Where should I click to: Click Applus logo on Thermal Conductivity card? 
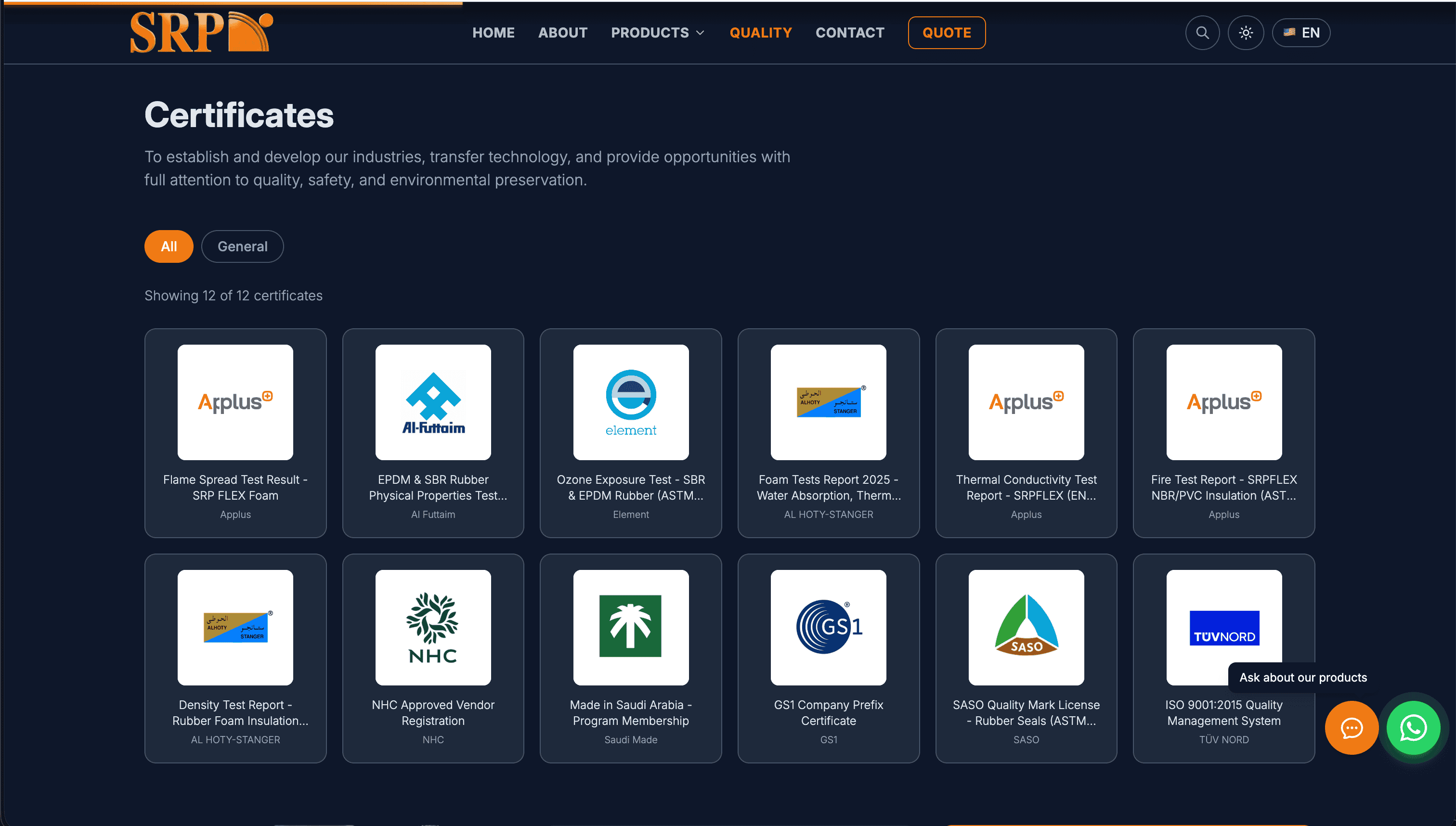point(1026,402)
